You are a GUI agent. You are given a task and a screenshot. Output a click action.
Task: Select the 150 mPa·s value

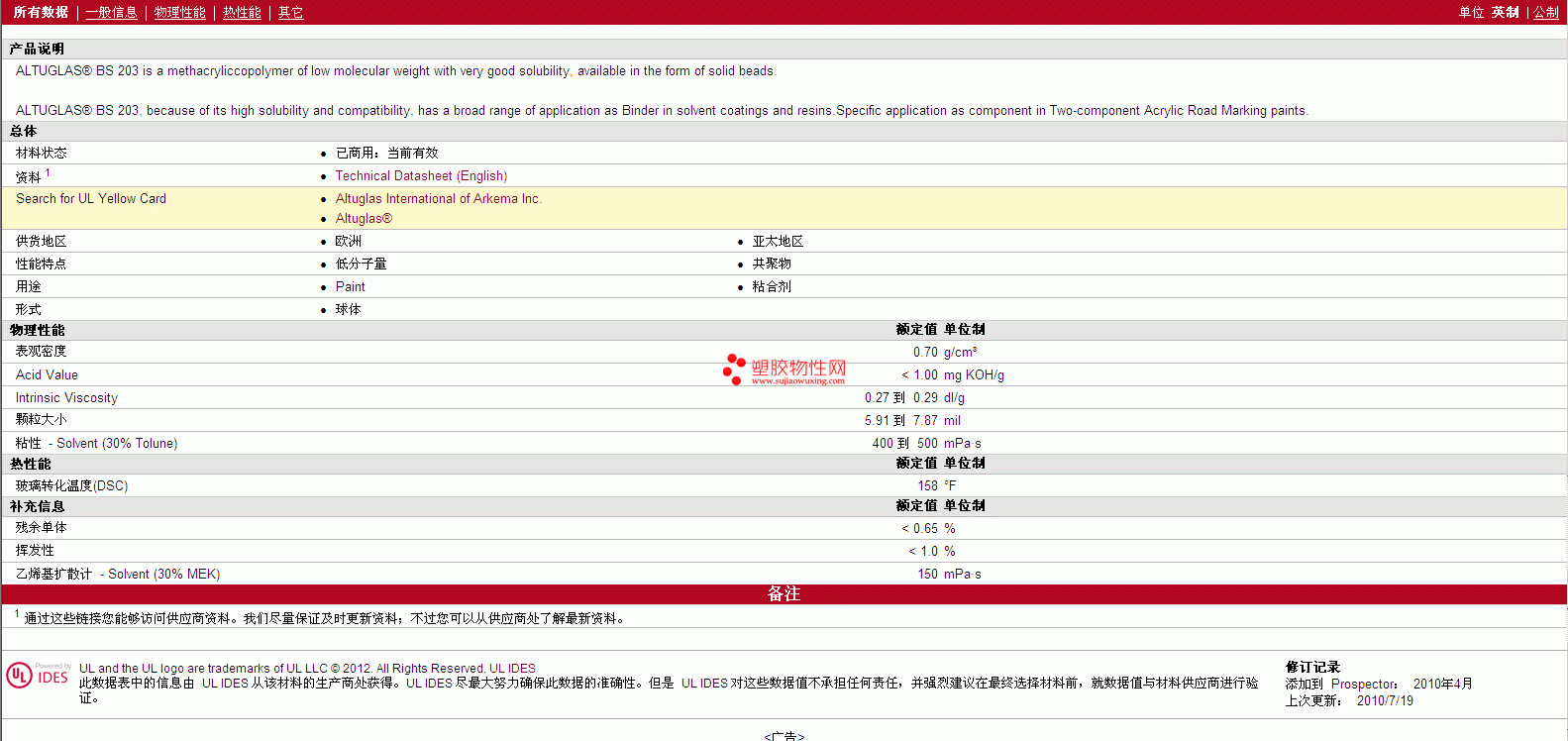(x=950, y=574)
